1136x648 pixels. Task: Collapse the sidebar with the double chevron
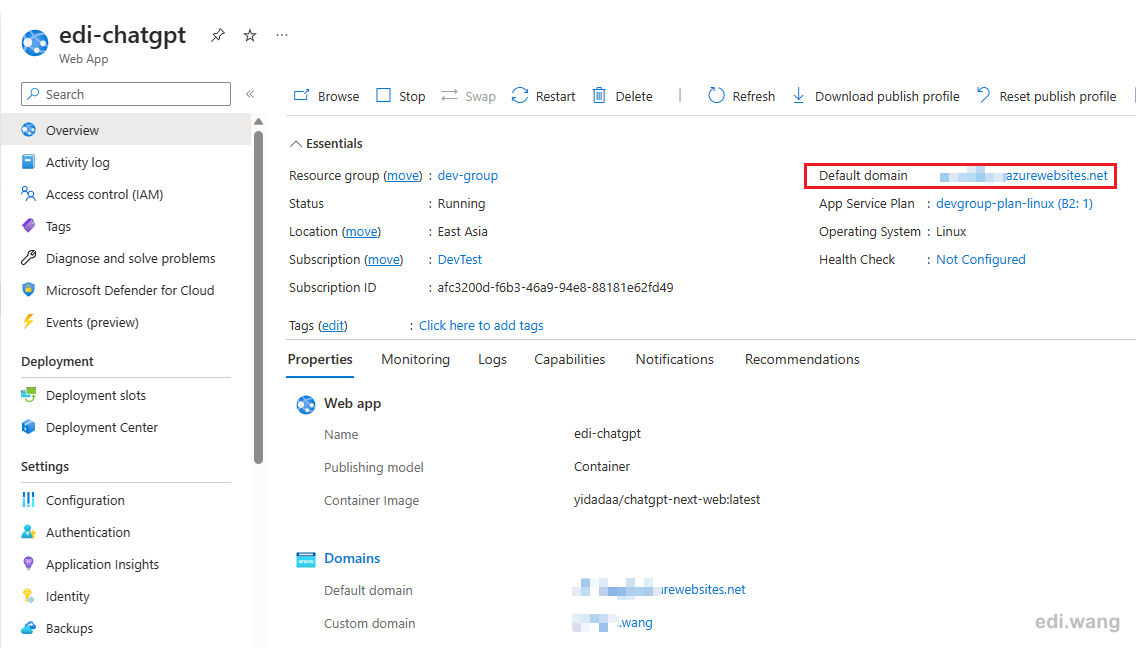pyautogui.click(x=250, y=94)
